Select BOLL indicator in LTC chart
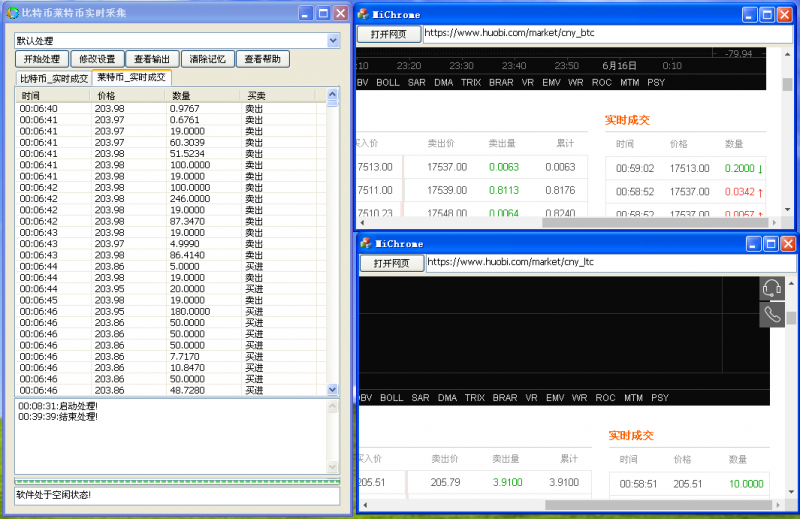The width and height of the screenshot is (800, 519). click(391, 398)
